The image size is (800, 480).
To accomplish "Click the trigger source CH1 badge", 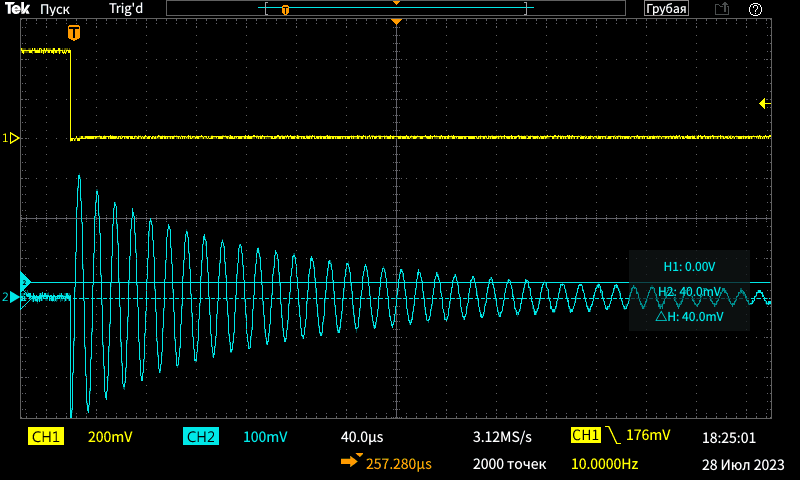I will tap(586, 435).
